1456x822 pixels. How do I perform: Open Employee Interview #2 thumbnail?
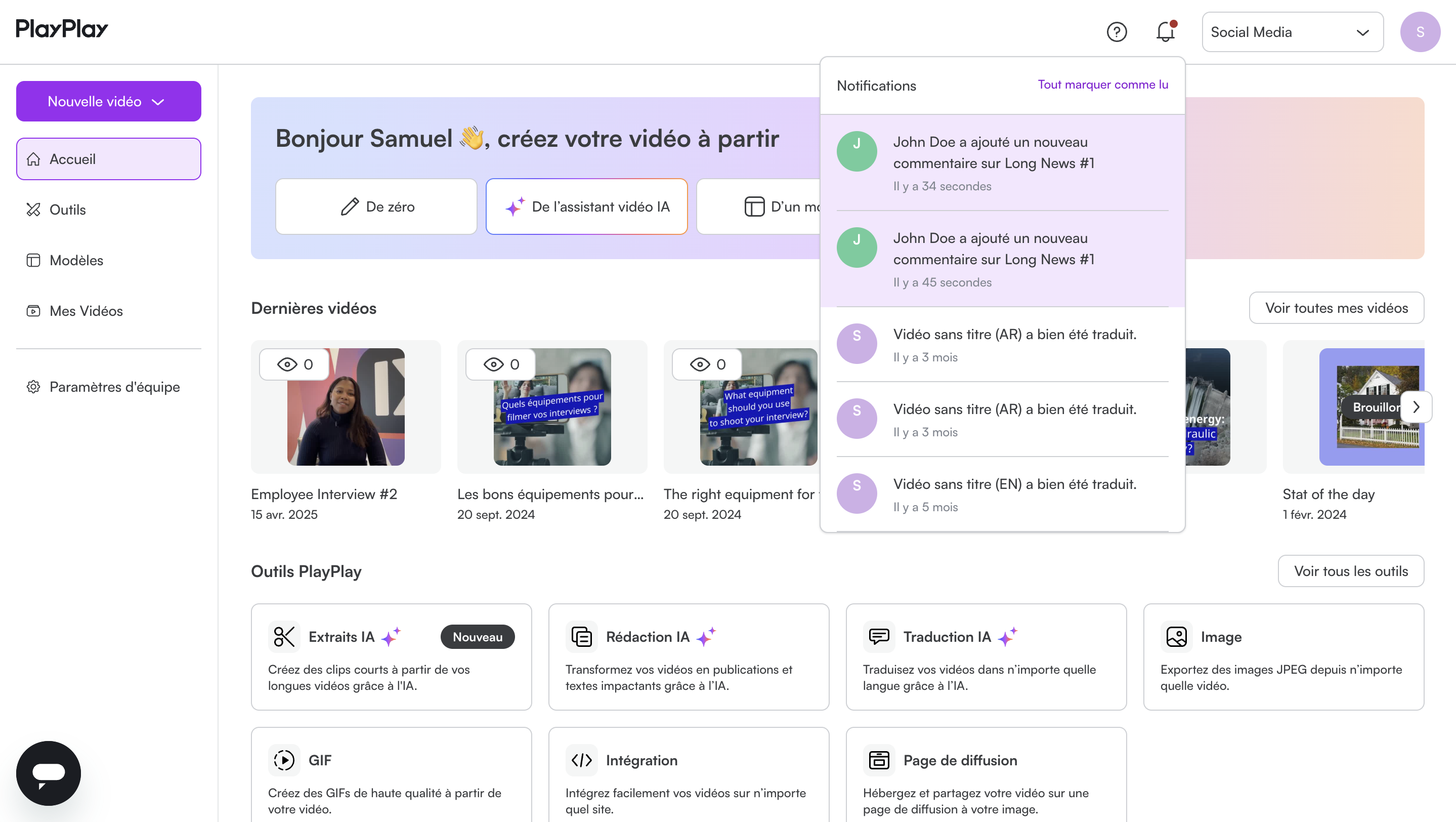coord(346,407)
